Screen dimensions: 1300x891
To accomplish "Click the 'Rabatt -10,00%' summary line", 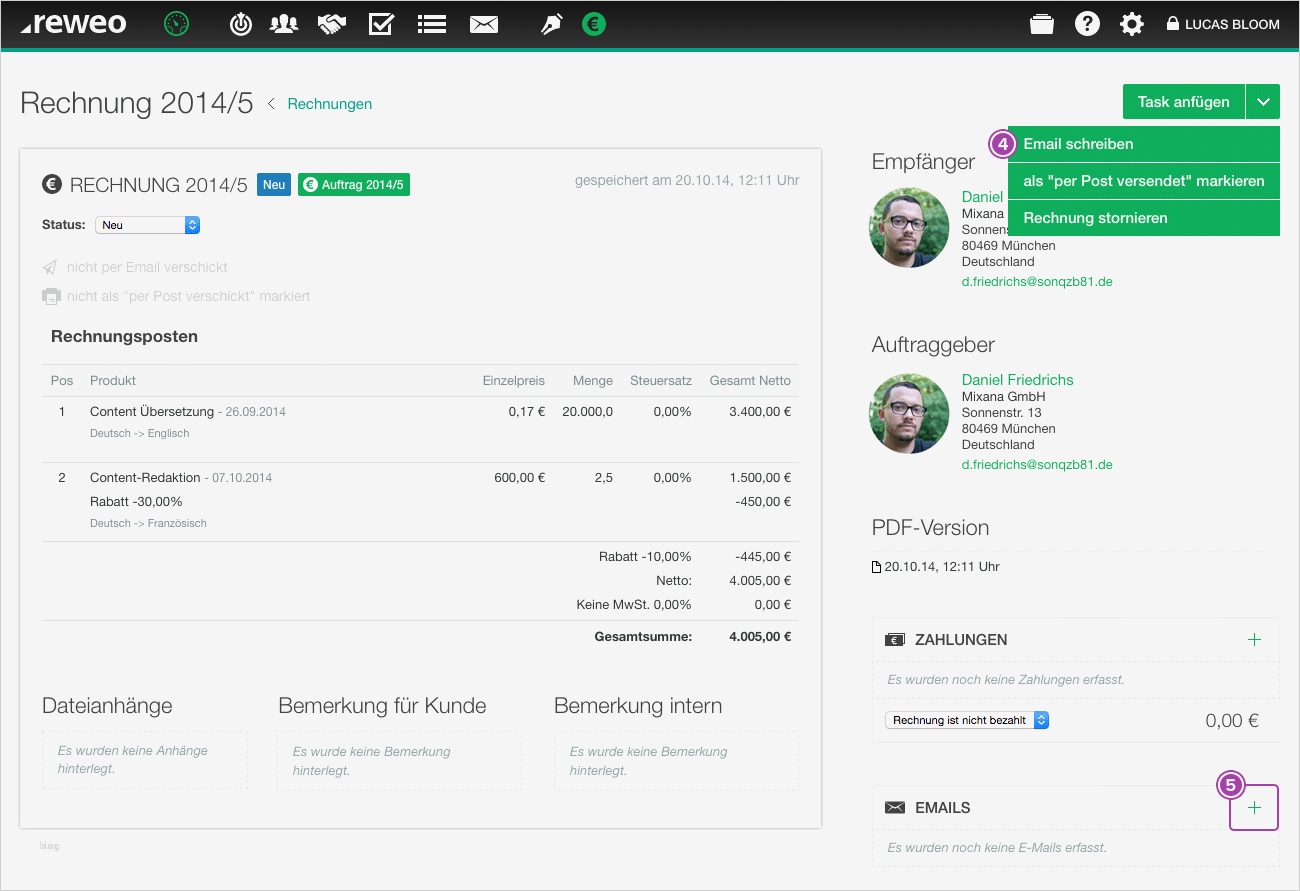I will tap(645, 556).
